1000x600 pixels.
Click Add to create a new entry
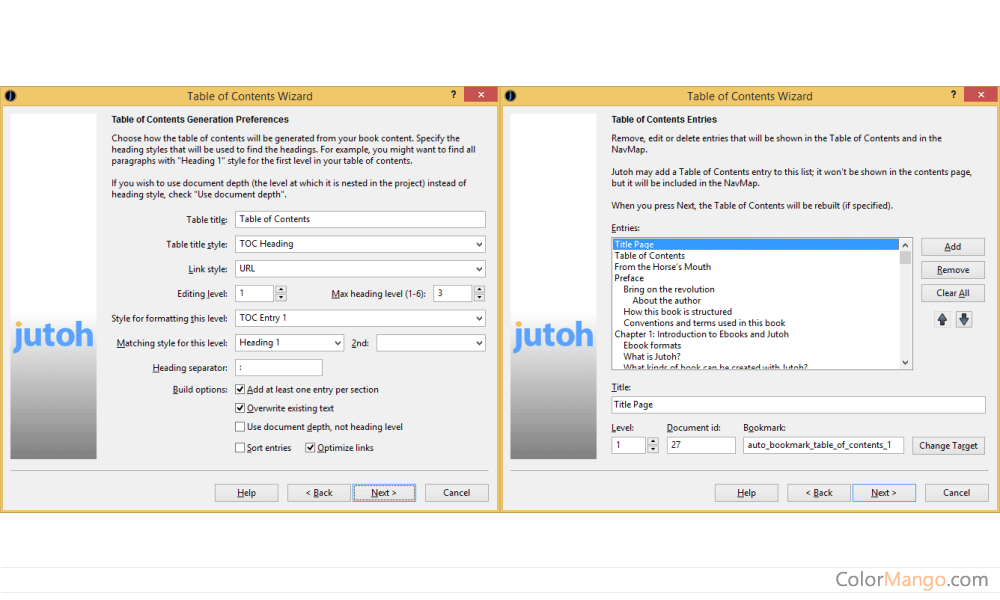[953, 247]
